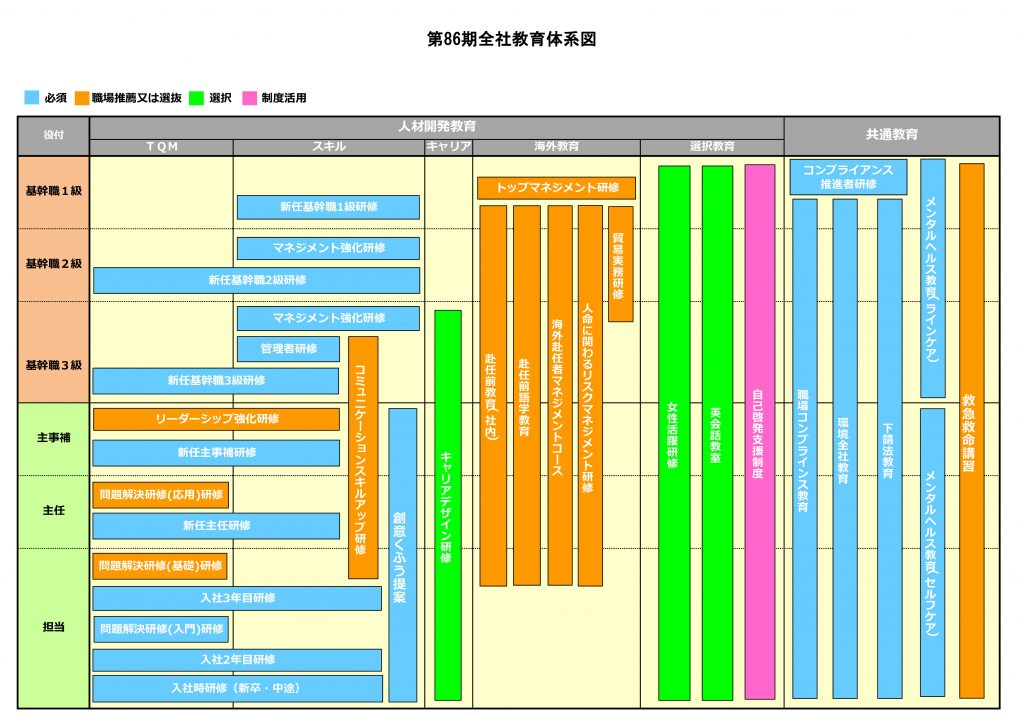Viewport: 1024px width, 724px height.
Task: Click the 入社3年目研修 box
Action: pyautogui.click(x=237, y=598)
